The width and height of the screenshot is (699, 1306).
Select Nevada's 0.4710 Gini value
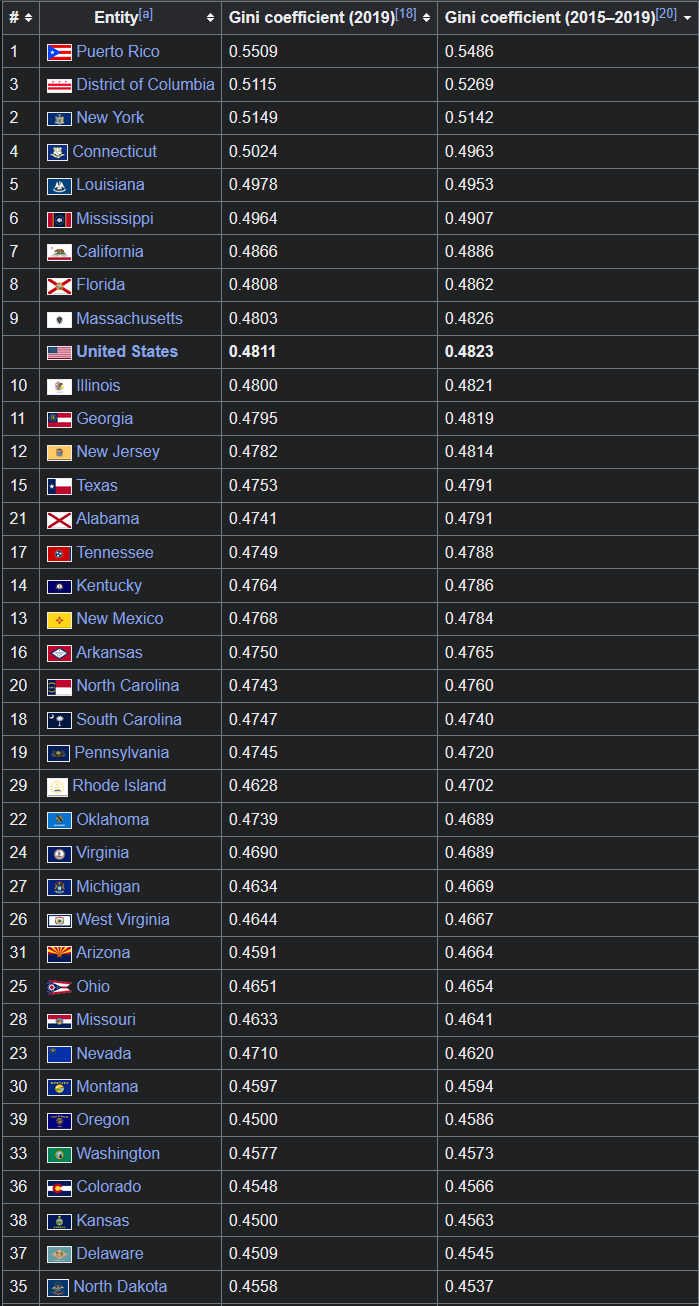click(x=253, y=1054)
